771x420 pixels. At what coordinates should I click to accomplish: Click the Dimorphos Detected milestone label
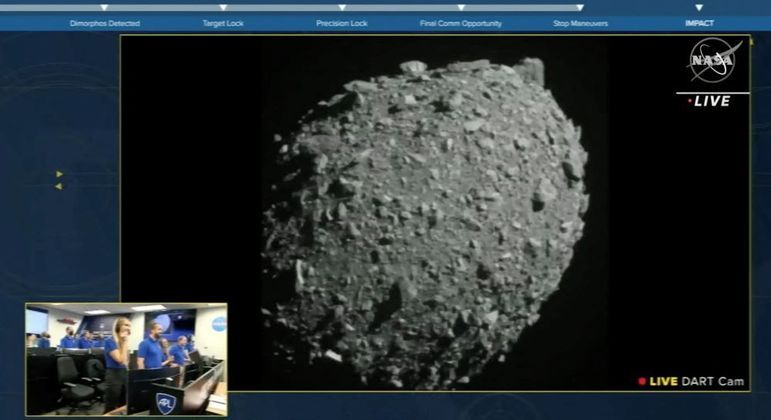coord(105,23)
